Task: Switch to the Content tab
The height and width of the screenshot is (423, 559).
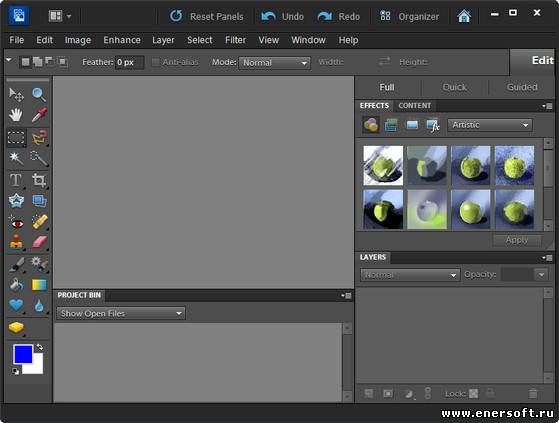Action: click(415, 106)
